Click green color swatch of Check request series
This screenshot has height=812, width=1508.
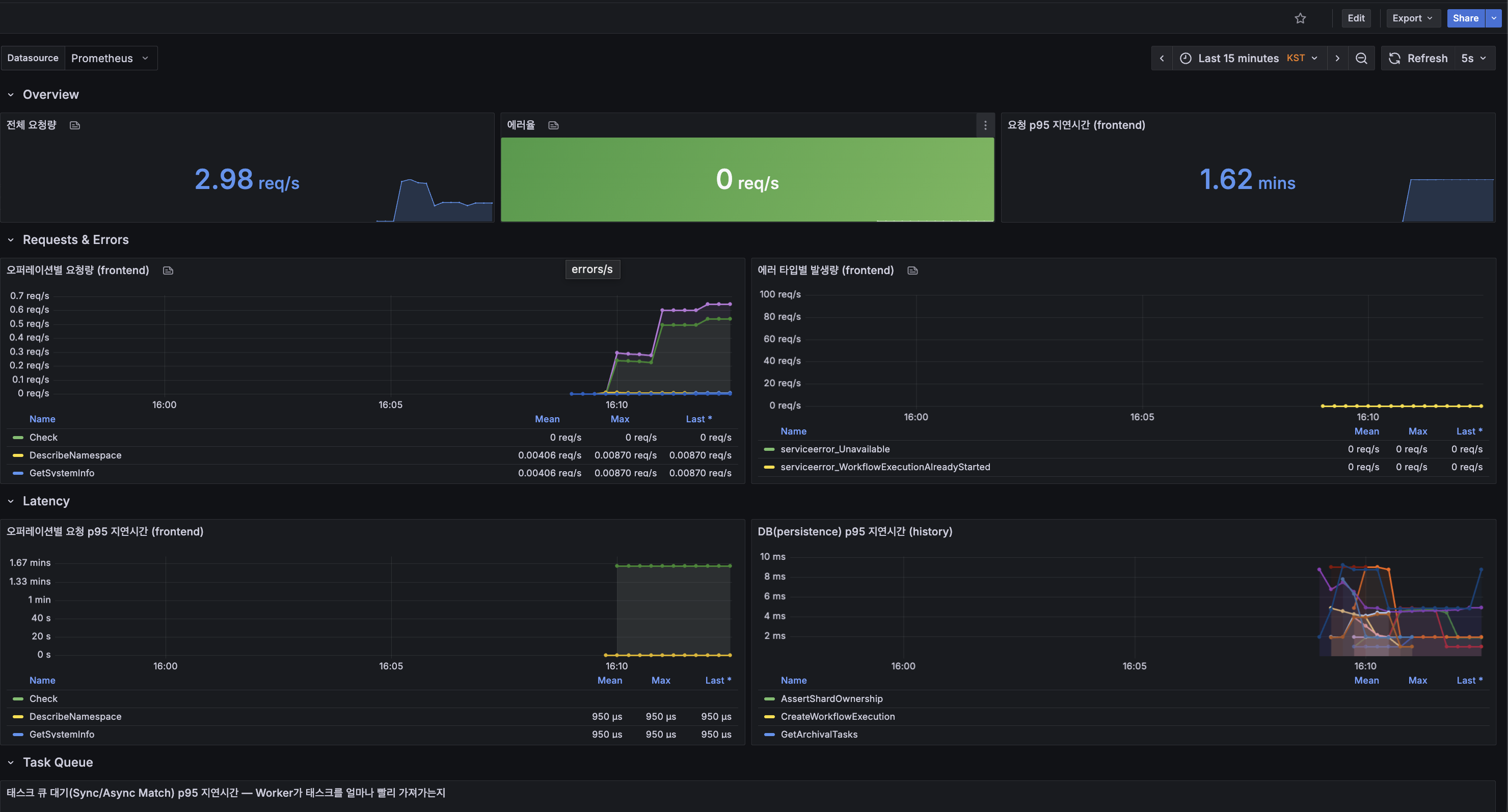[x=18, y=437]
